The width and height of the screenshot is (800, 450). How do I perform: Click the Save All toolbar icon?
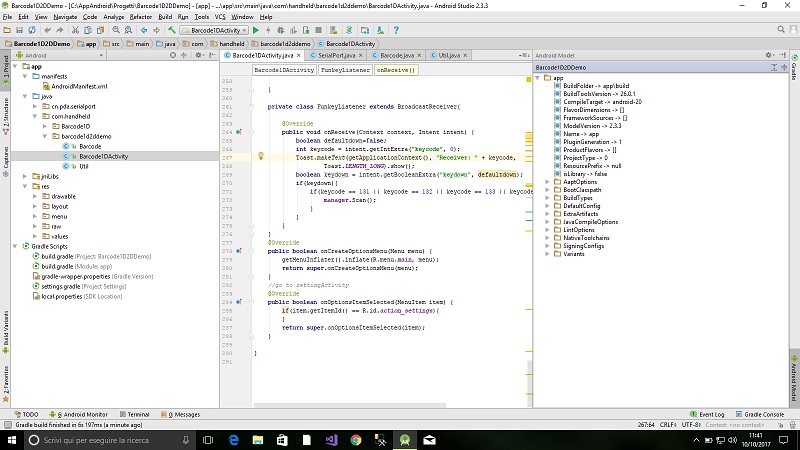tap(19, 30)
